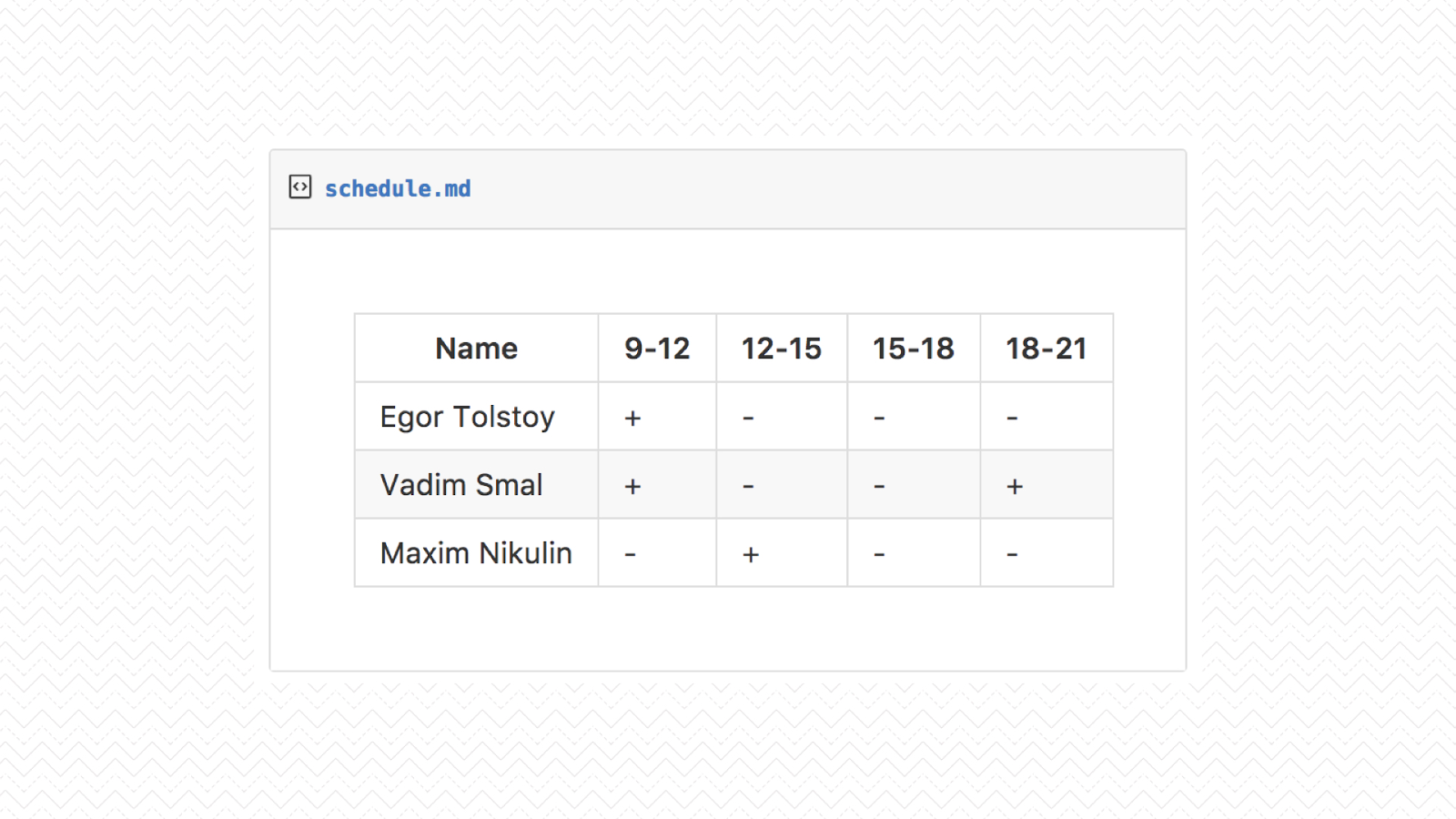Click Vadim Smal's plus sign under 9-12
This screenshot has width=1456, height=819.
[x=632, y=486]
